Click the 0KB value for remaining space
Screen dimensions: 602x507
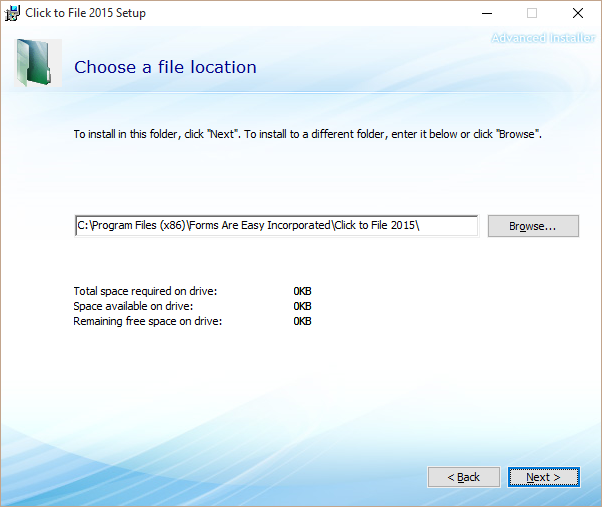coord(302,321)
